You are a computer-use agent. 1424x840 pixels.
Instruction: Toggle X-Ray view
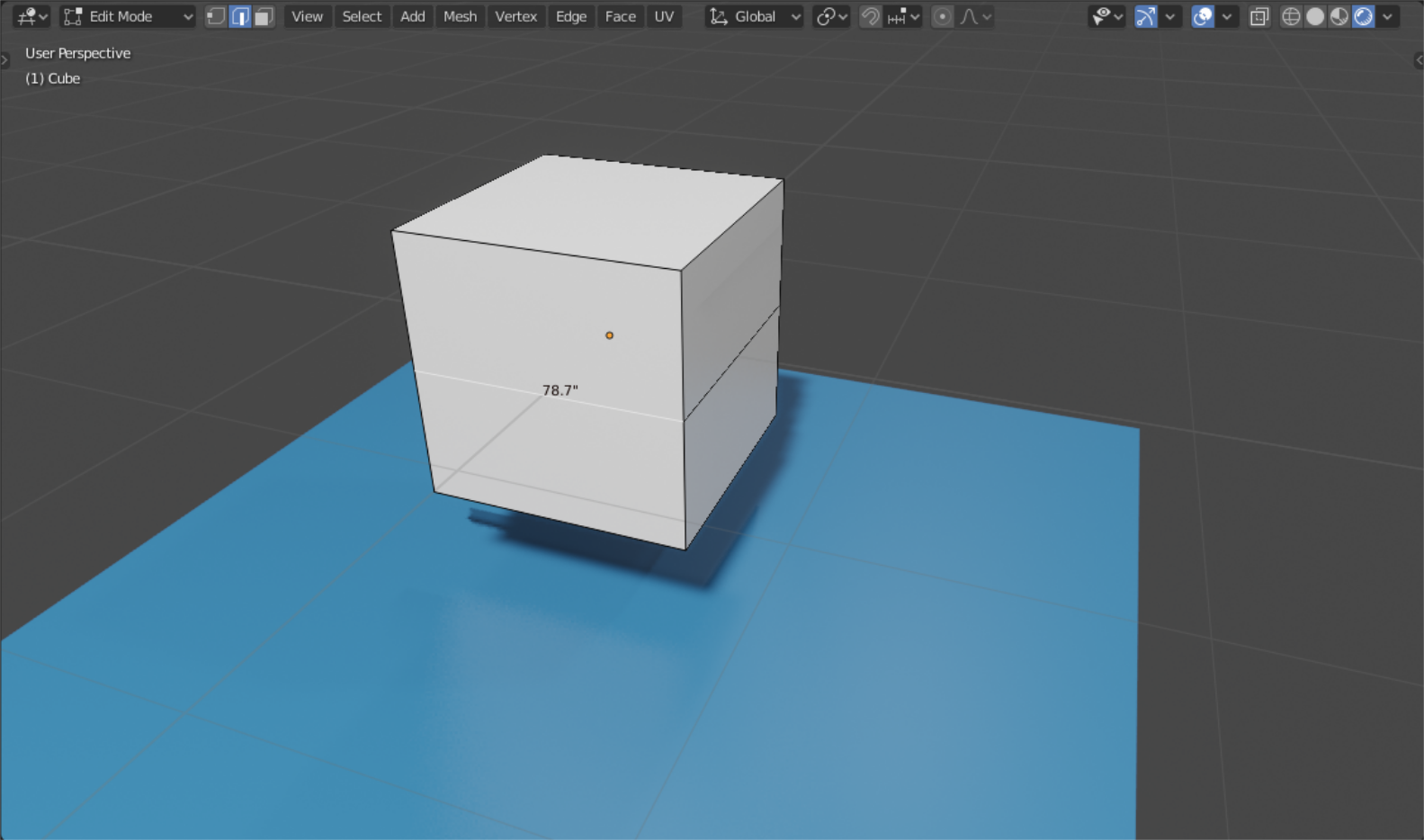coord(1259,16)
